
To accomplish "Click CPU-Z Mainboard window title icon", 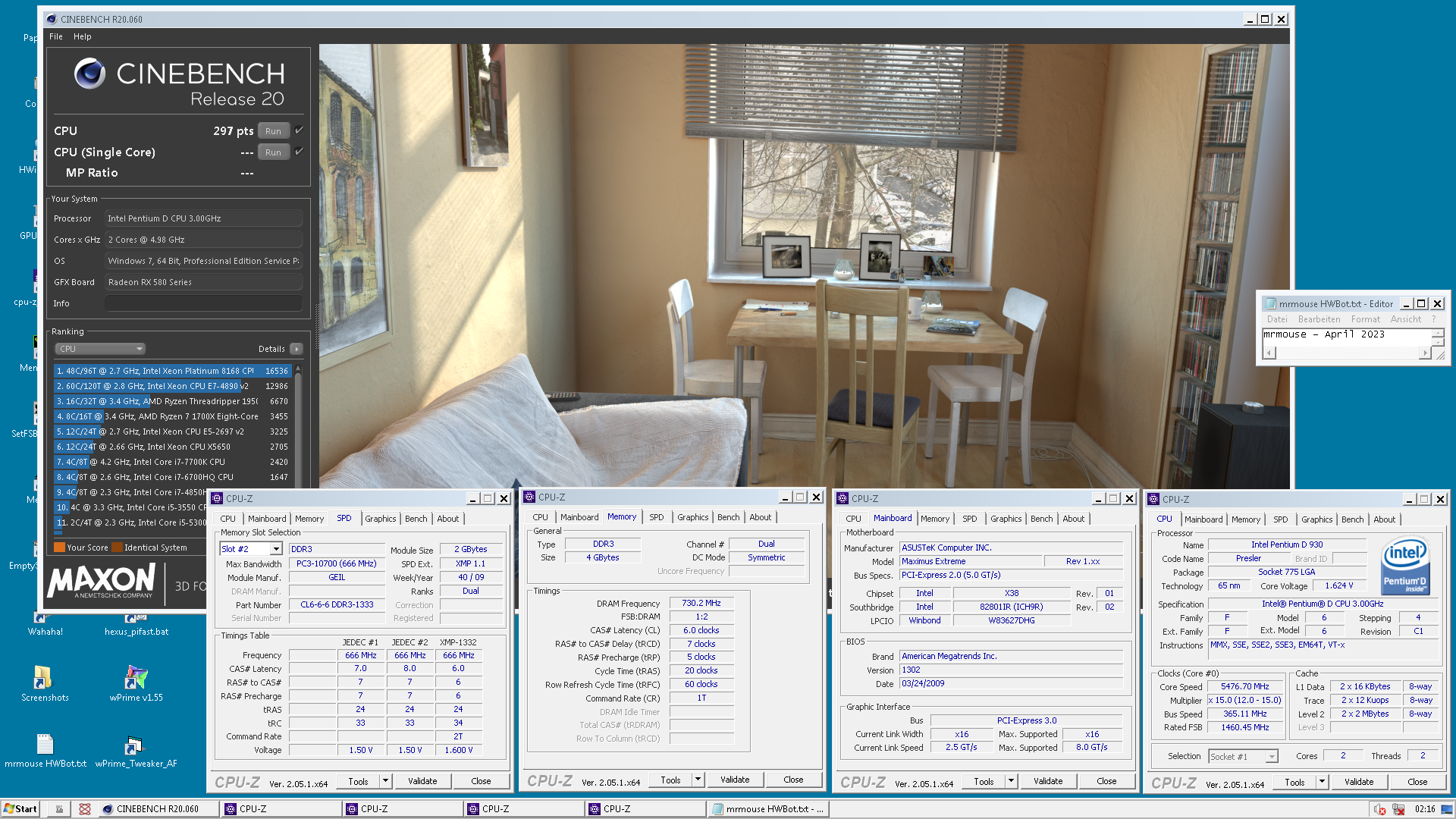I will (x=843, y=498).
